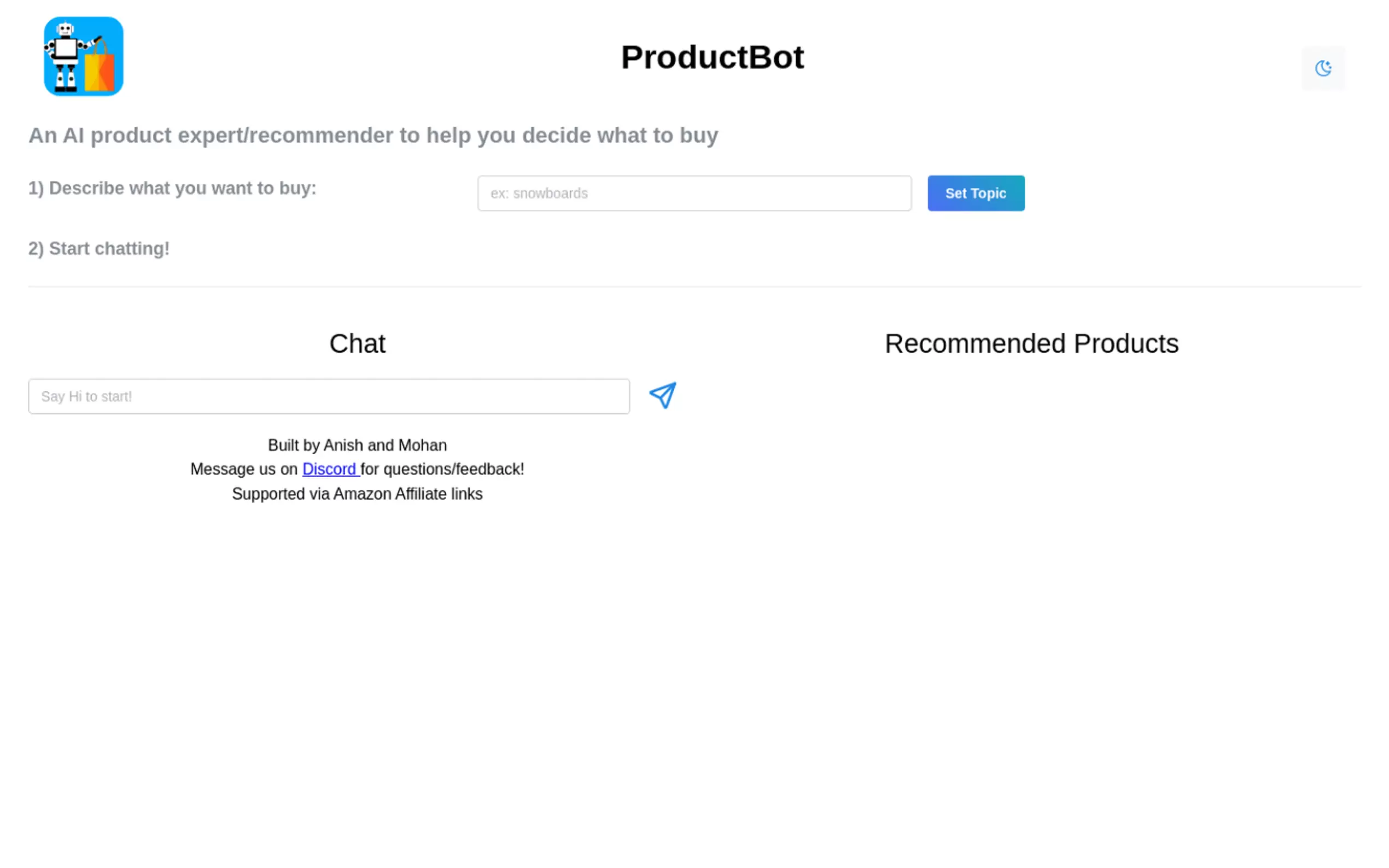The height and width of the screenshot is (868, 1389).
Task: Click the Recommended Products heading
Action: (1031, 344)
